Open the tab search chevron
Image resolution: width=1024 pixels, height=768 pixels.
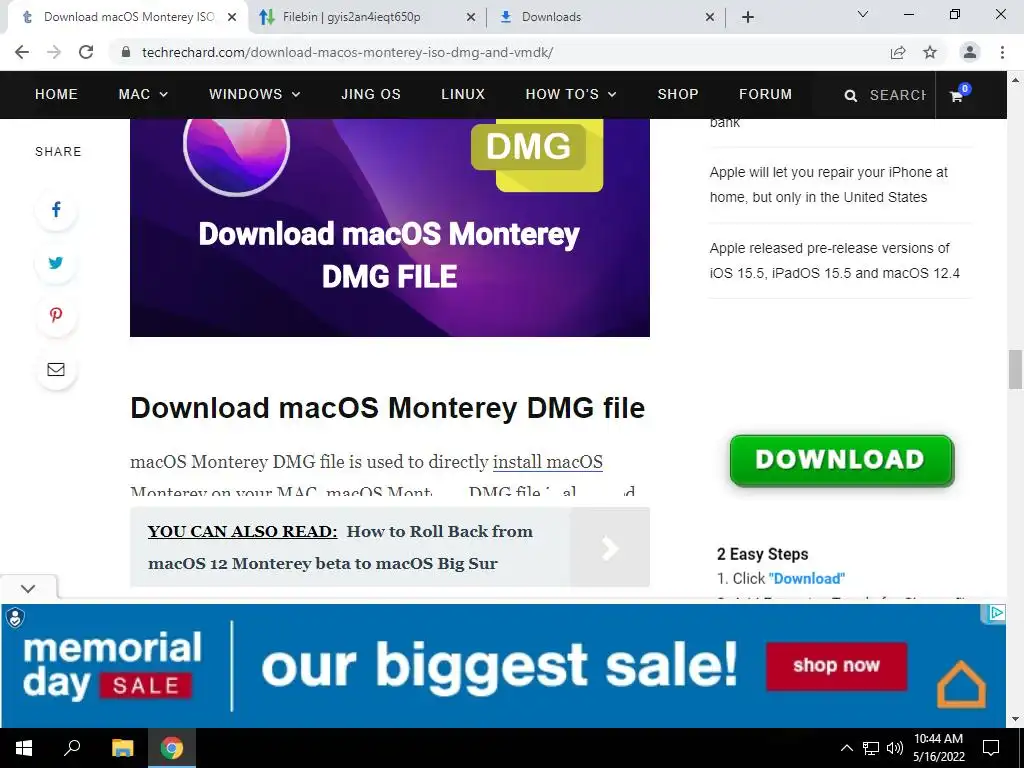[x=863, y=14]
